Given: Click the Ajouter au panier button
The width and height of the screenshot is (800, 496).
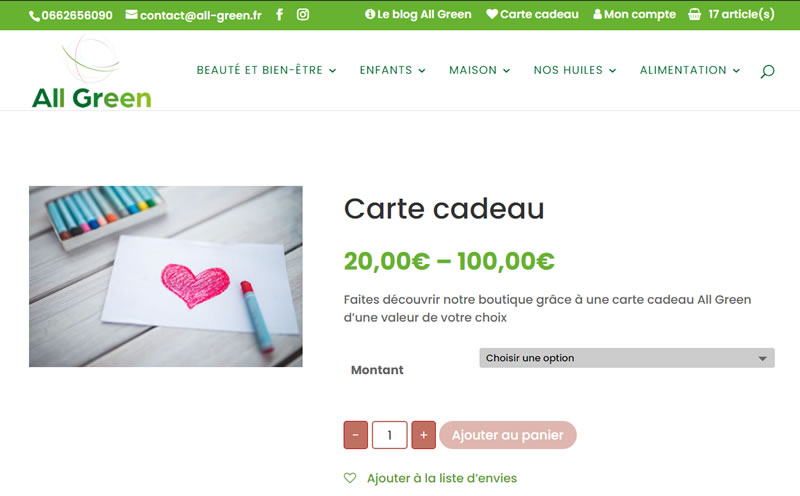Looking at the screenshot, I should coord(508,435).
